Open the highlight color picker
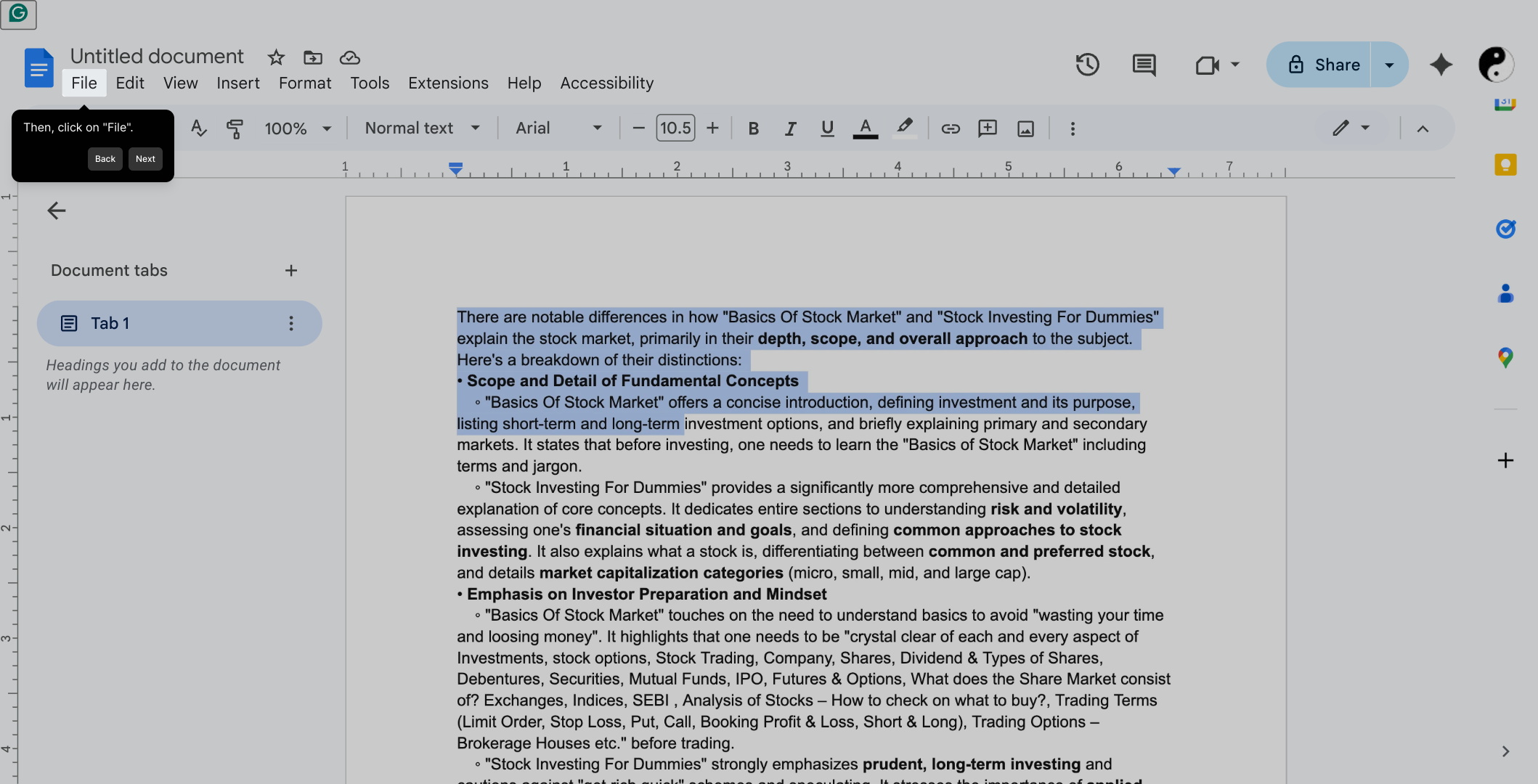1538x784 pixels. (904, 128)
